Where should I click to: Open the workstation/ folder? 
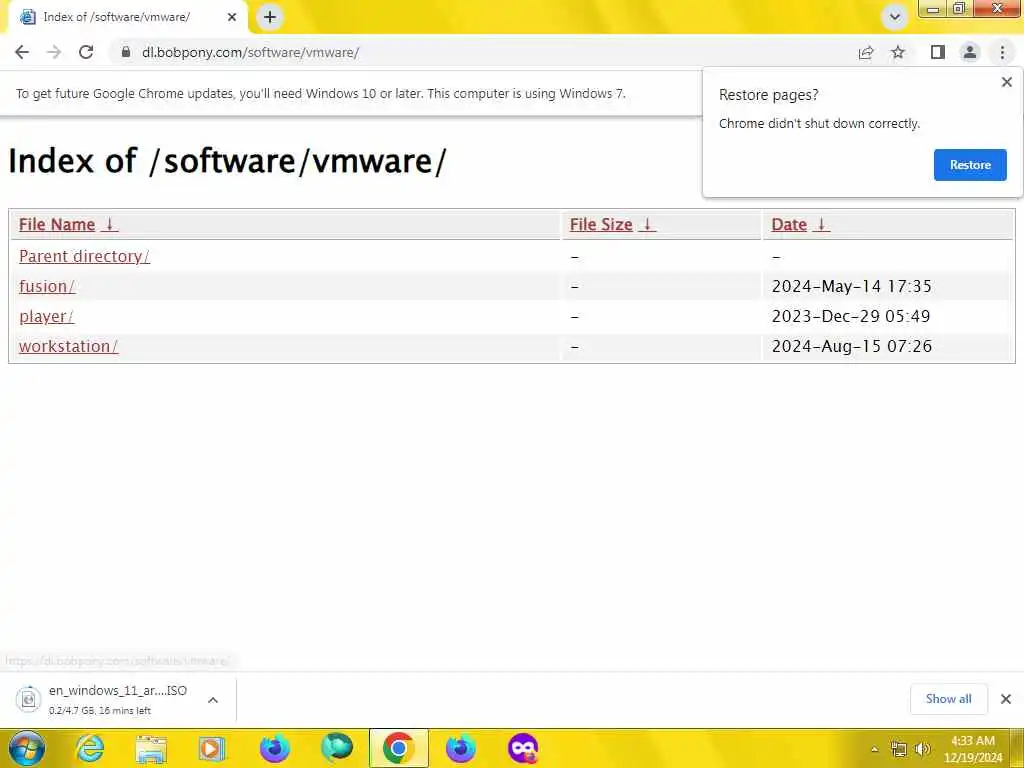tap(69, 346)
